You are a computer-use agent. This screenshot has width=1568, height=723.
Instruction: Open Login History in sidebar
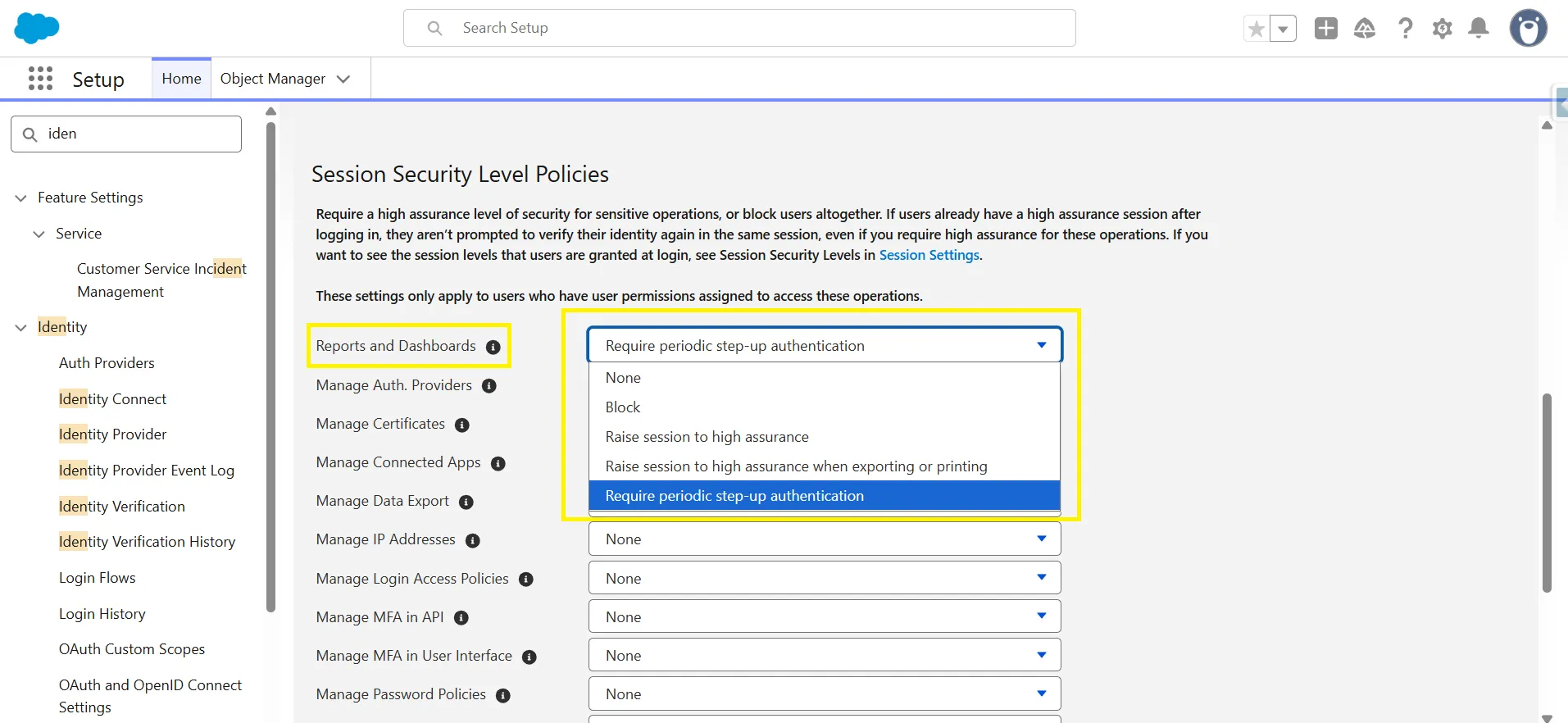tap(102, 614)
